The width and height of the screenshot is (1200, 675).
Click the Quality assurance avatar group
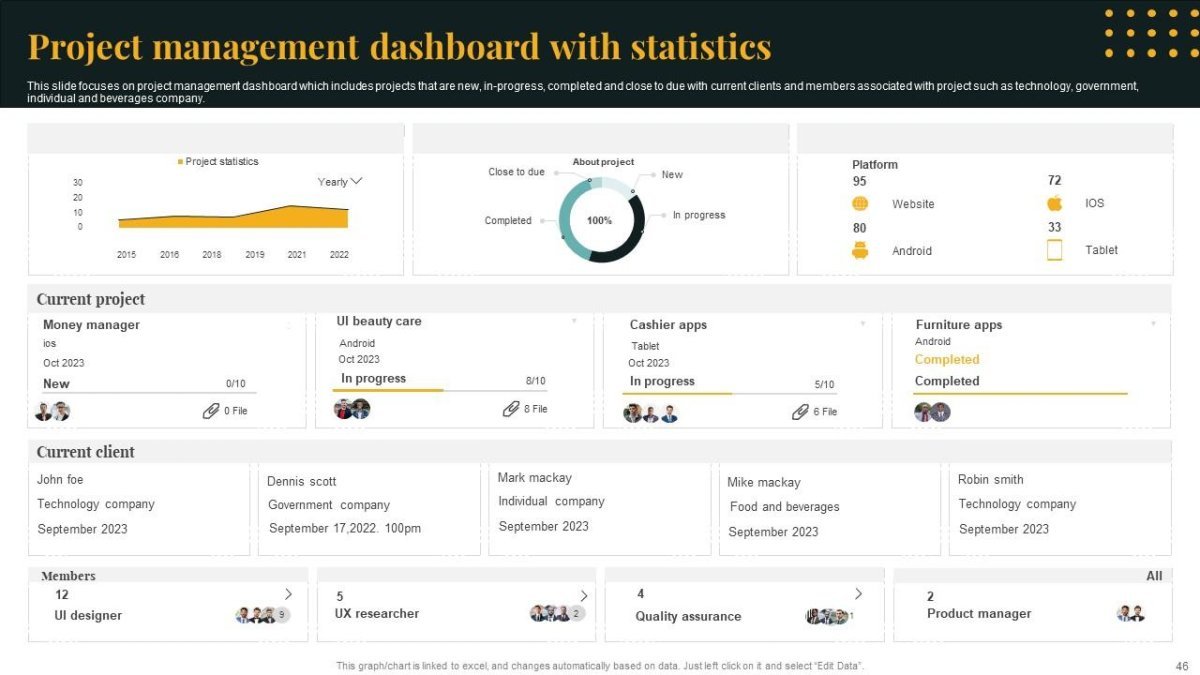[830, 616]
